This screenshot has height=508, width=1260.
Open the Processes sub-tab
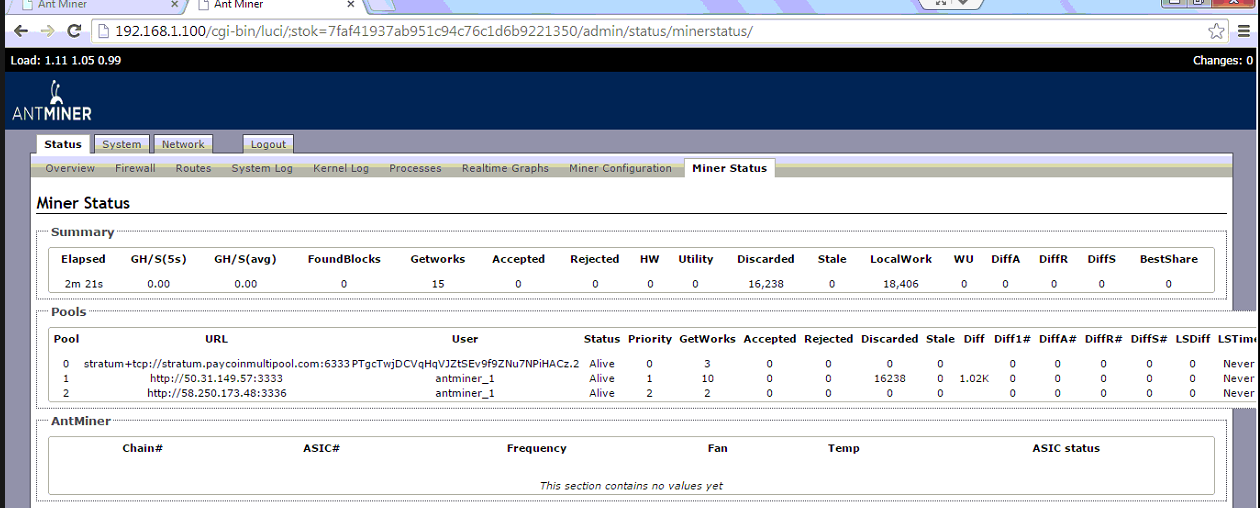tap(415, 168)
